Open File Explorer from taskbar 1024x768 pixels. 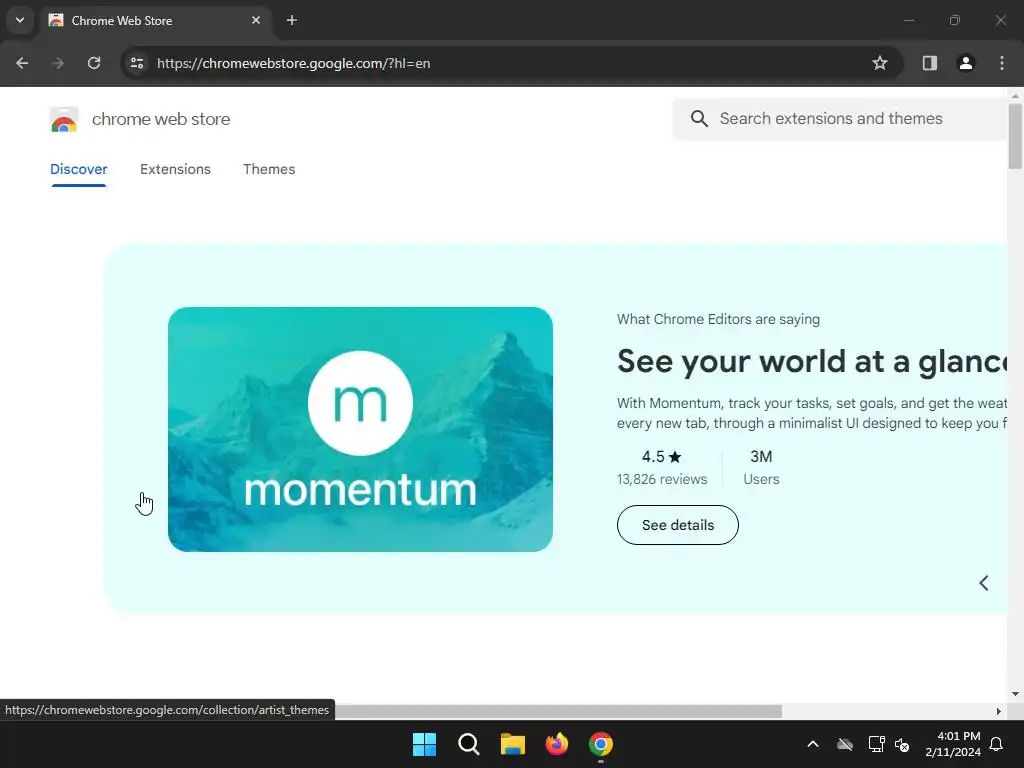513,744
